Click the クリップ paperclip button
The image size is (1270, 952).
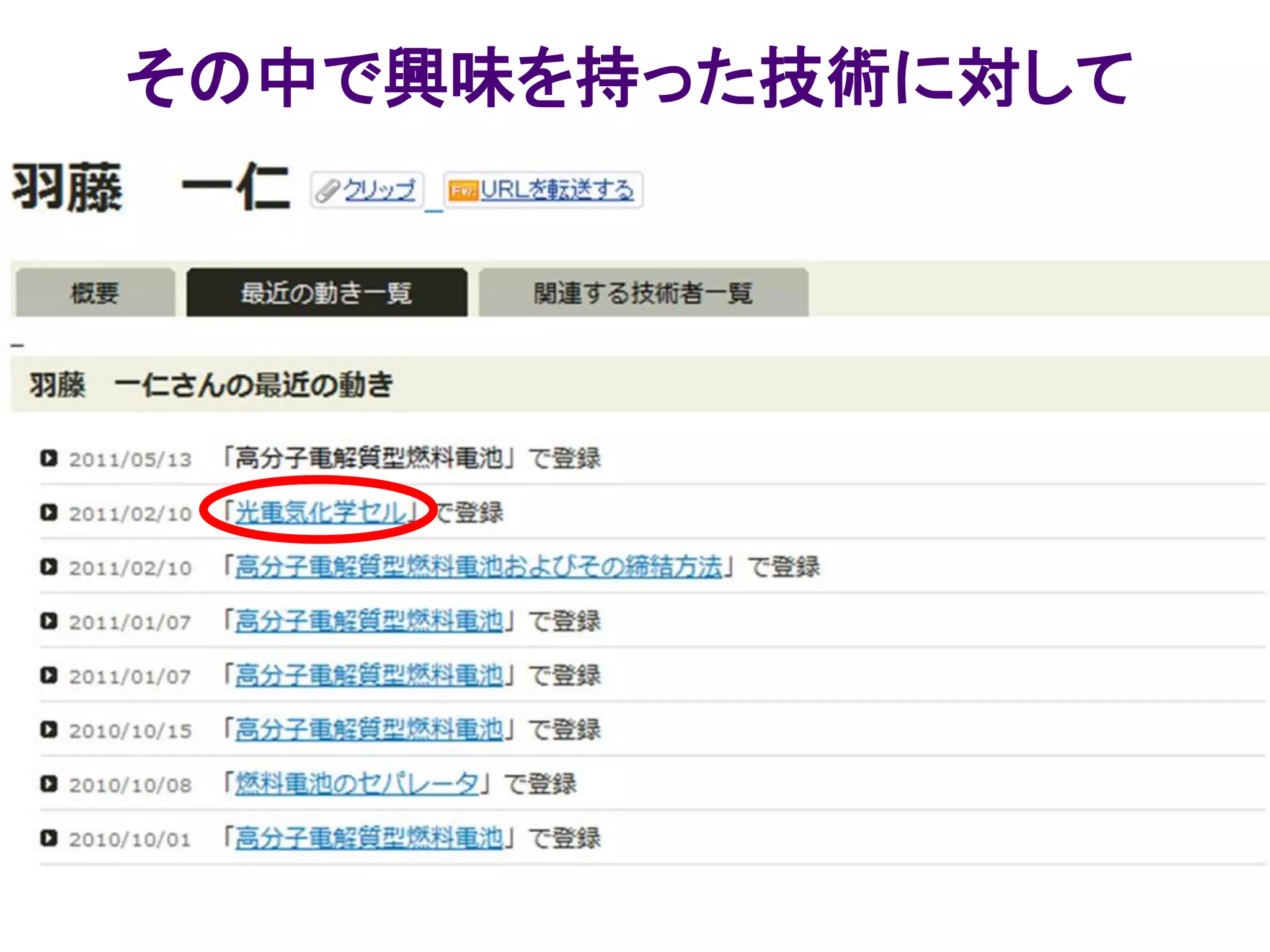click(x=367, y=190)
